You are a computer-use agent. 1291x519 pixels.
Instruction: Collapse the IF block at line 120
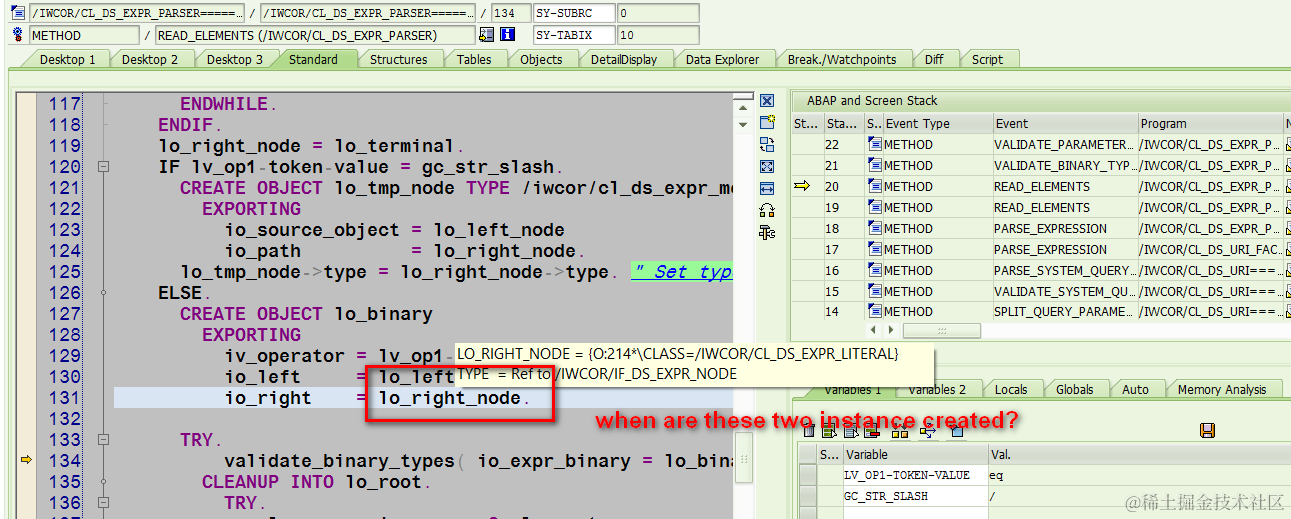[103, 167]
